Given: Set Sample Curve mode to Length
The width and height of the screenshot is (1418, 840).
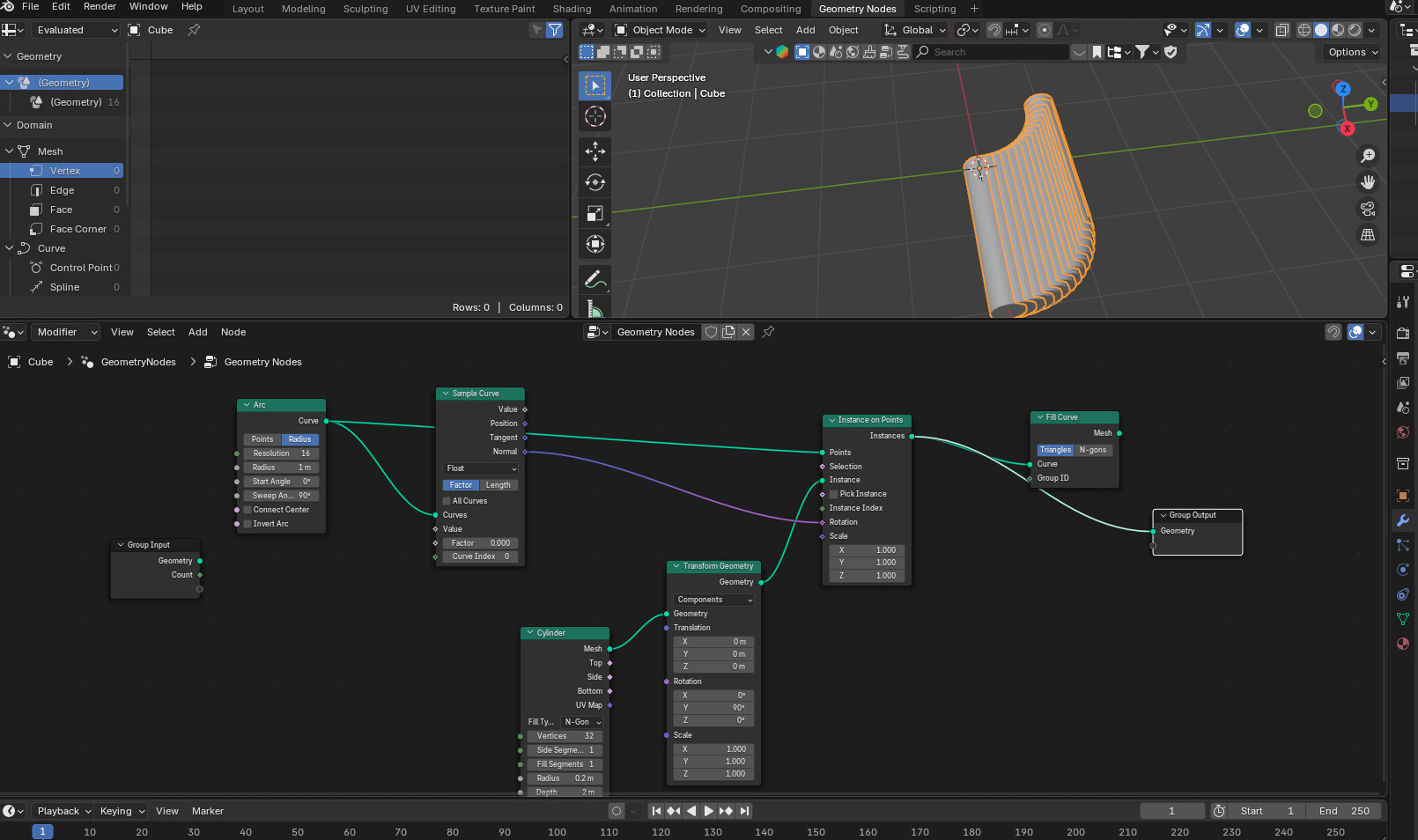Looking at the screenshot, I should click(x=499, y=485).
